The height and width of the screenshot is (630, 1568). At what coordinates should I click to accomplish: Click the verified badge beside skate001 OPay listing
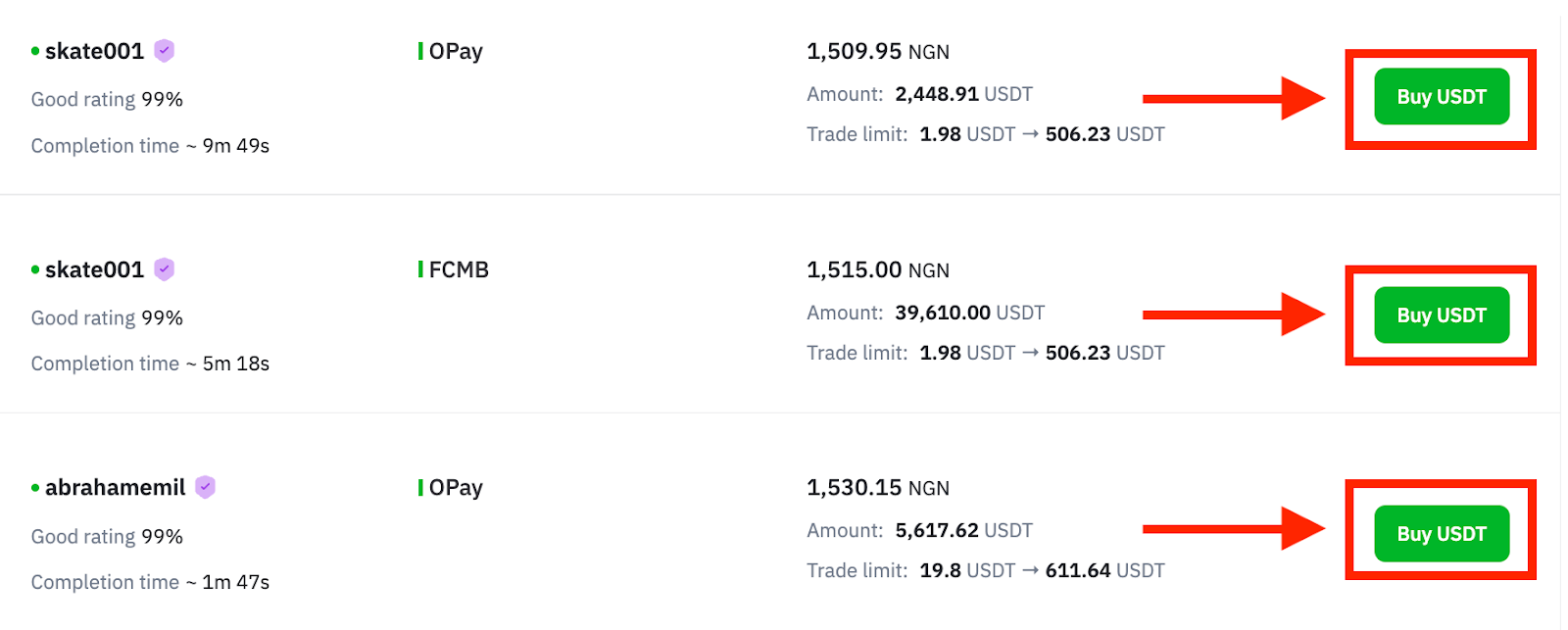[165, 51]
